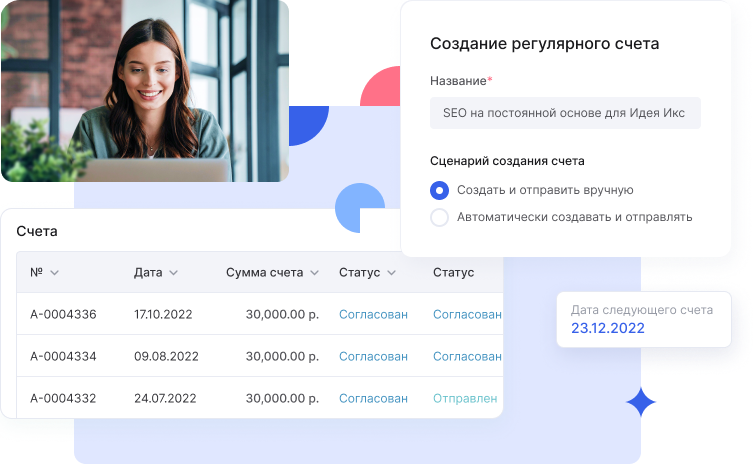Image resolution: width=753 pixels, height=464 pixels.
Task: Click 'Сценарий создания счета' label
Action: (x=507, y=161)
